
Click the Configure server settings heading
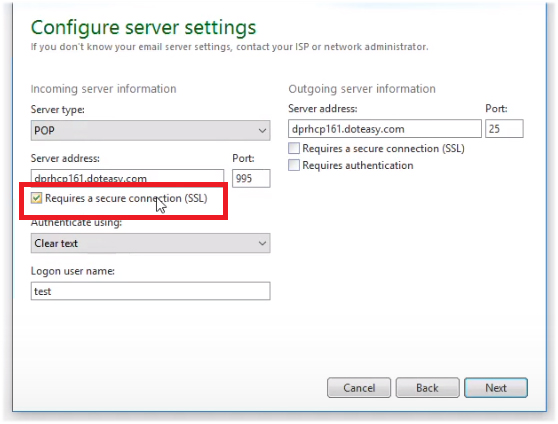click(143, 28)
